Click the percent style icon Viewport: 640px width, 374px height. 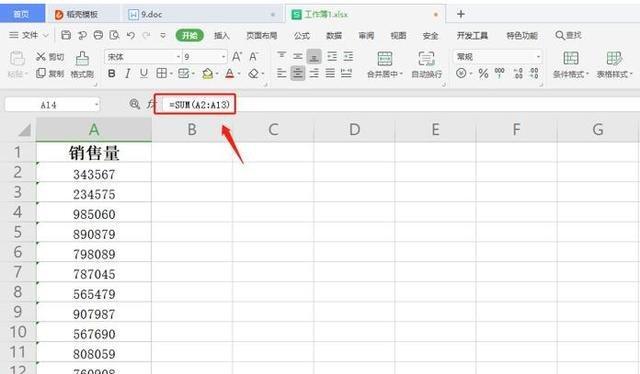pos(483,73)
